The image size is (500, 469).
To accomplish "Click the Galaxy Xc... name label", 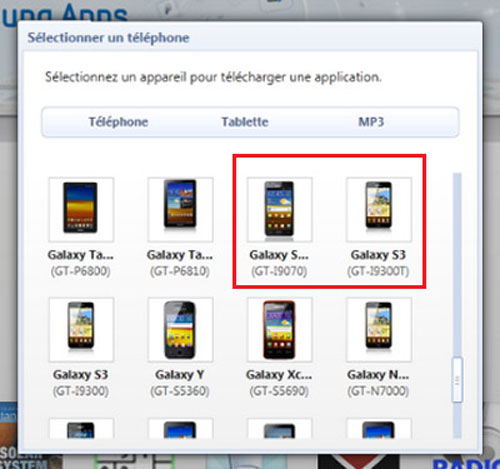I will [x=279, y=375].
